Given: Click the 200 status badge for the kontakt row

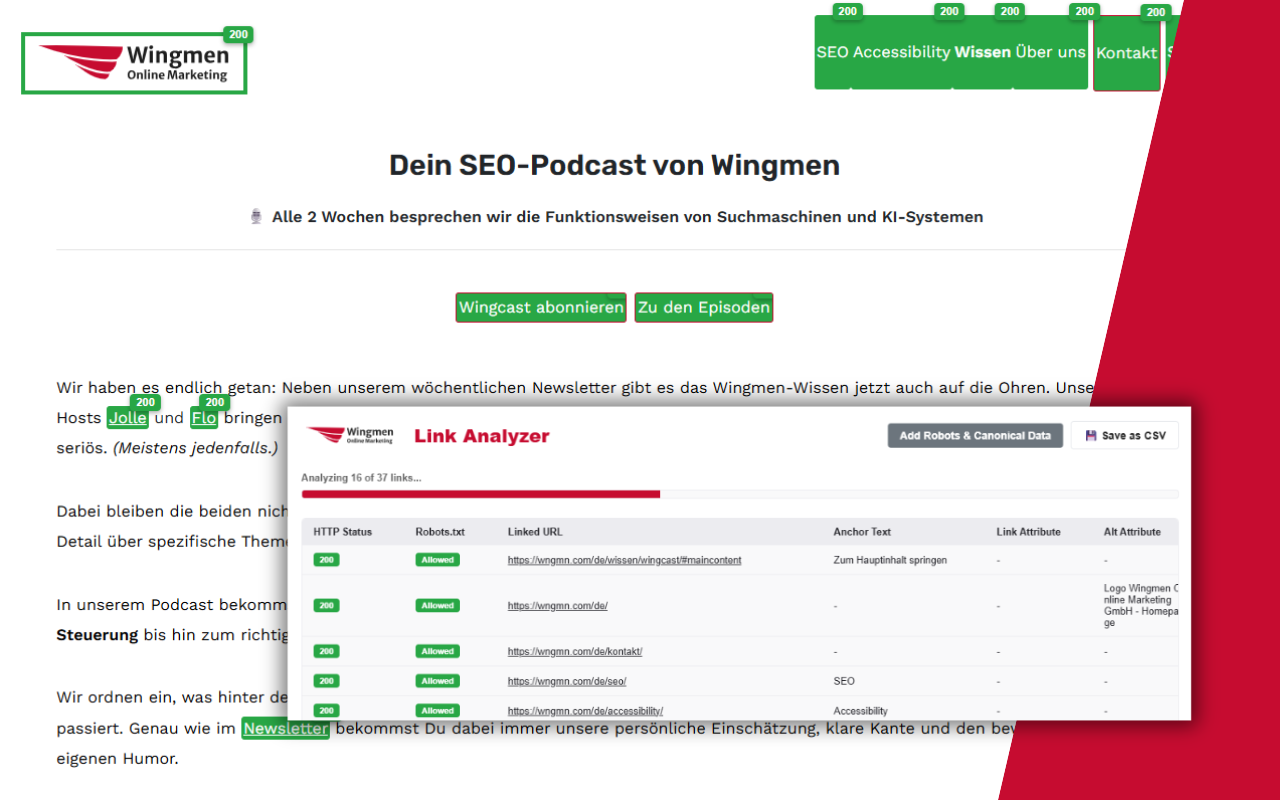Looking at the screenshot, I should (x=326, y=652).
